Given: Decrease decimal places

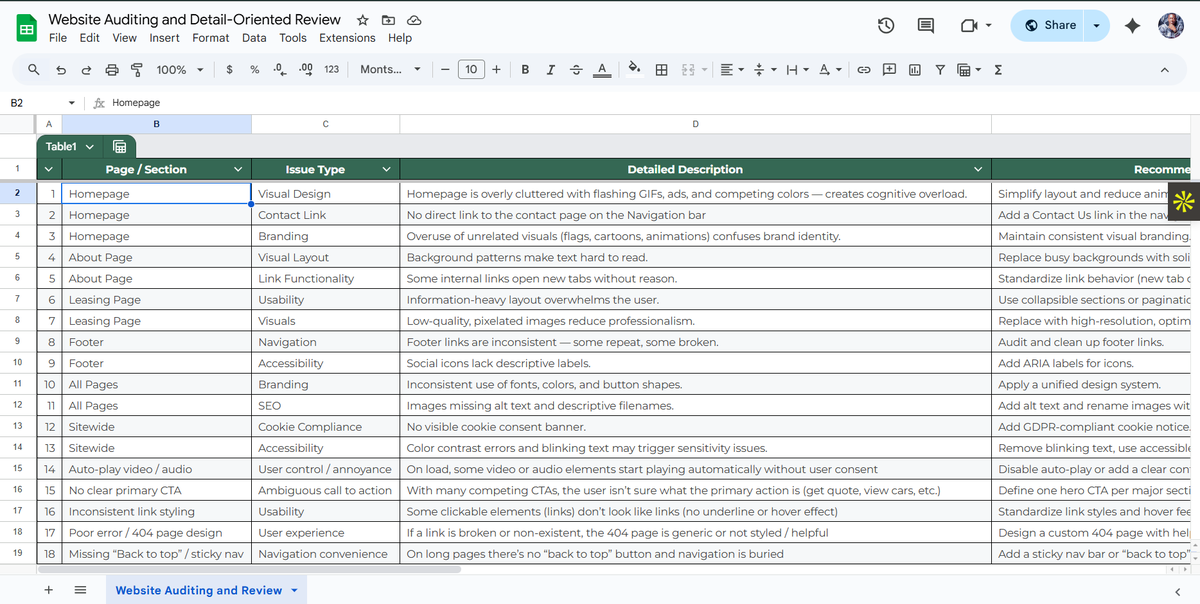Looking at the screenshot, I should tap(280, 70).
